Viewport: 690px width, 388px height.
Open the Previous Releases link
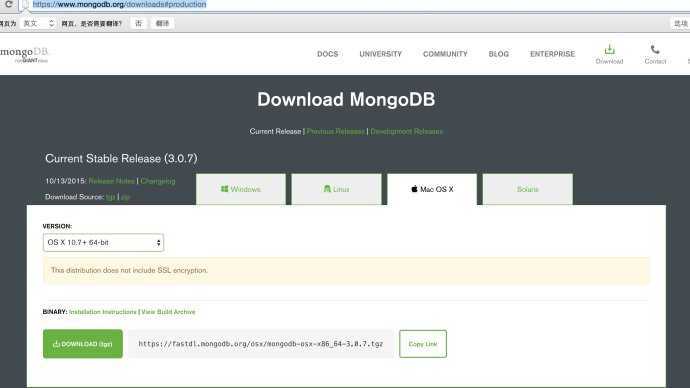click(x=336, y=132)
